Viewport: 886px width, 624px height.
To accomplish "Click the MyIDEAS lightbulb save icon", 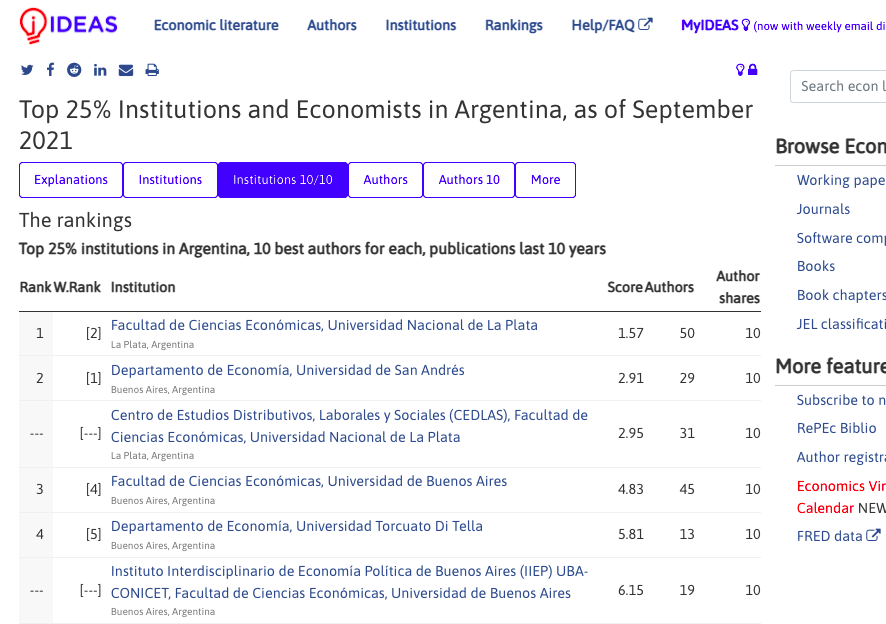I will [740, 70].
